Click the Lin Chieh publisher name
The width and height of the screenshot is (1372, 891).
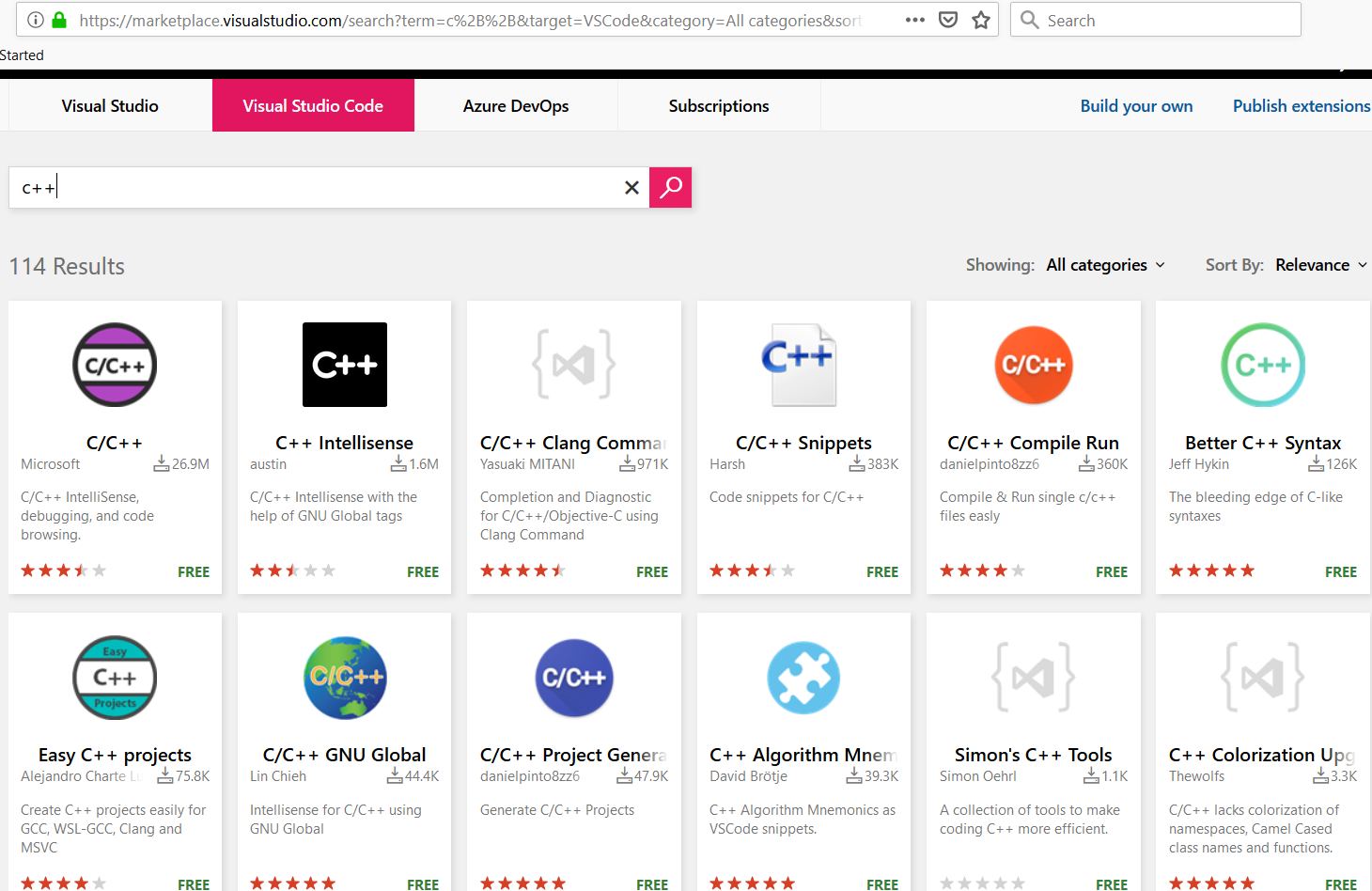[x=278, y=776]
